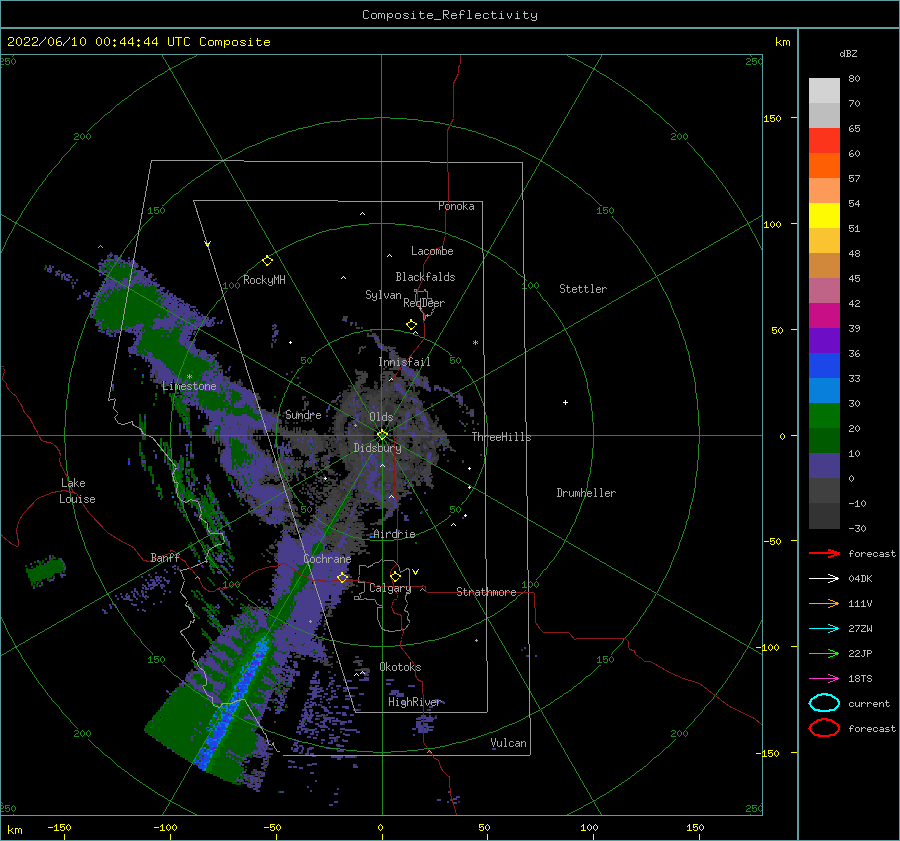Click the yellow diamond marker near RockyMH
This screenshot has height=841, width=900.
pos(267,261)
